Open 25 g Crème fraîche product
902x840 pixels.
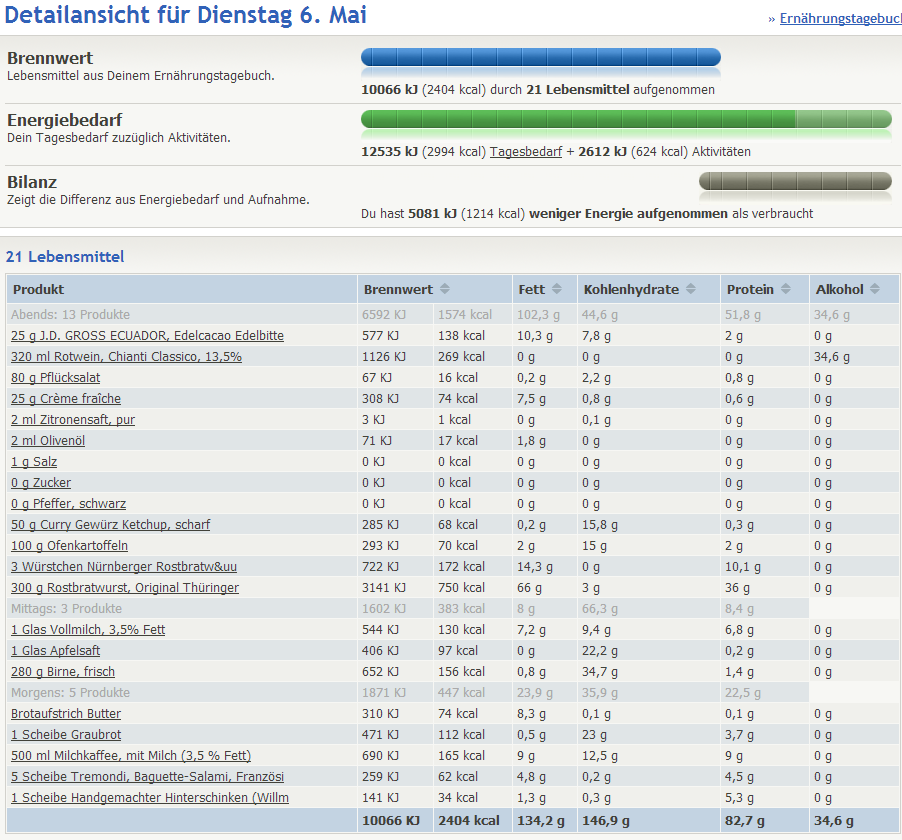click(x=66, y=399)
